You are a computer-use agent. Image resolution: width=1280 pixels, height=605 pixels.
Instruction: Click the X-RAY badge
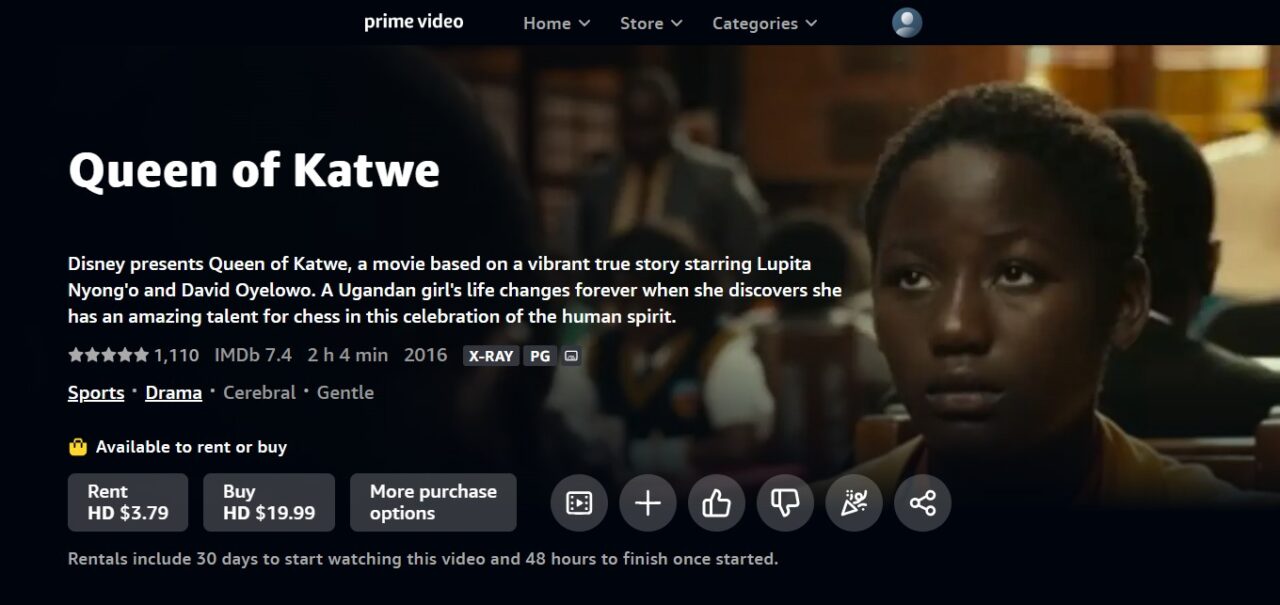tap(491, 356)
